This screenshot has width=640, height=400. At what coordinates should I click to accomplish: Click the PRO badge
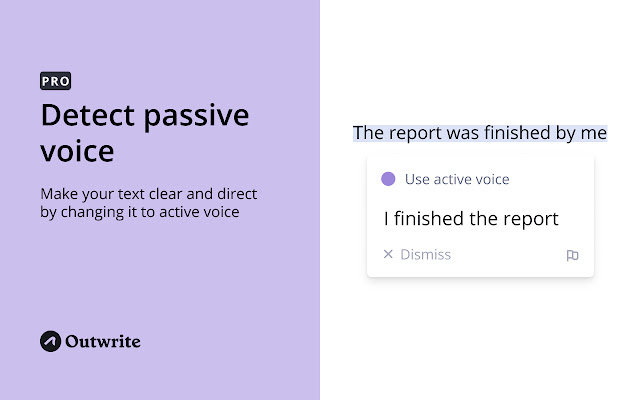click(x=55, y=82)
